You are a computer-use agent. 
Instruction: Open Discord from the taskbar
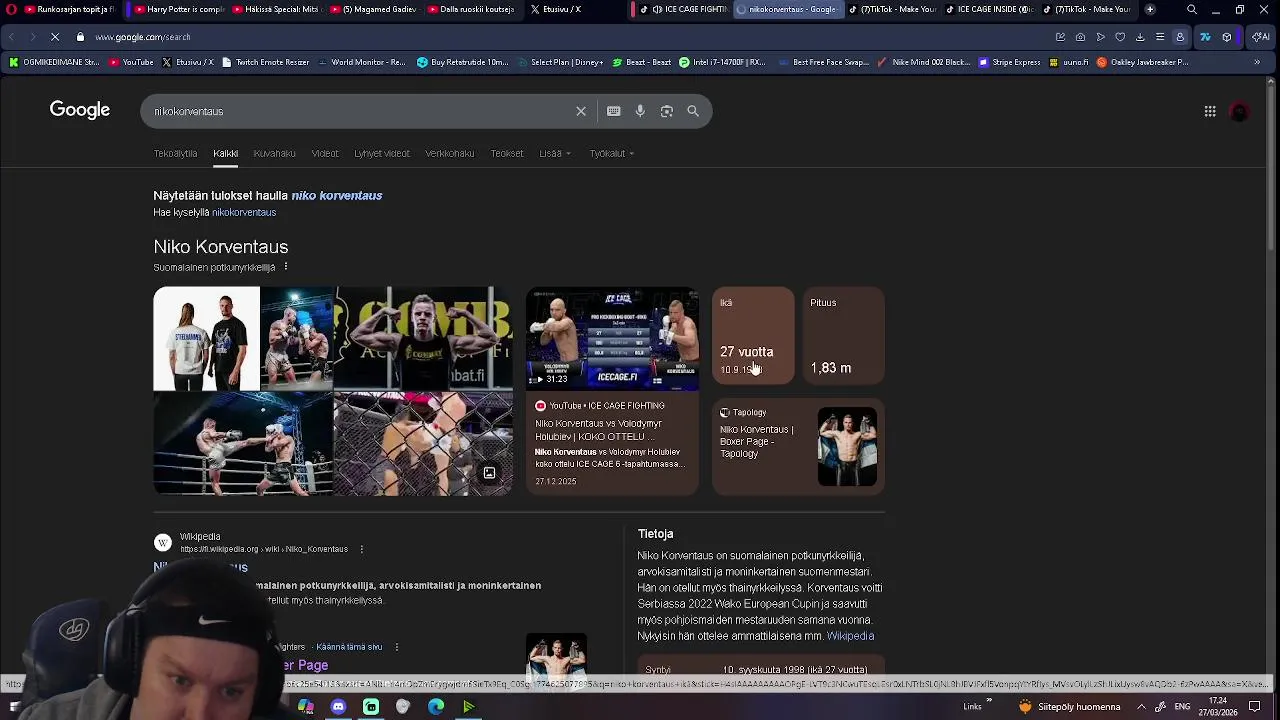point(338,707)
